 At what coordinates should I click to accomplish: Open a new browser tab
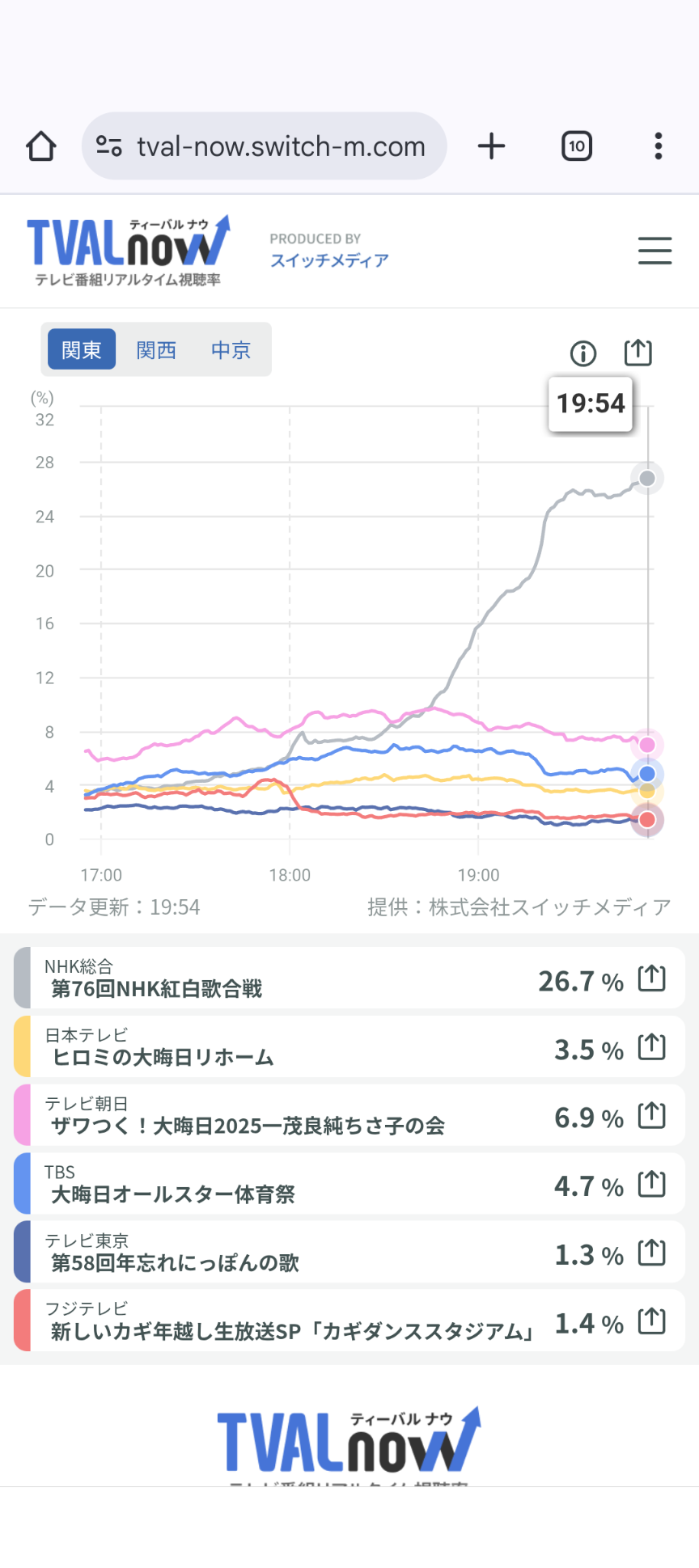point(491,146)
